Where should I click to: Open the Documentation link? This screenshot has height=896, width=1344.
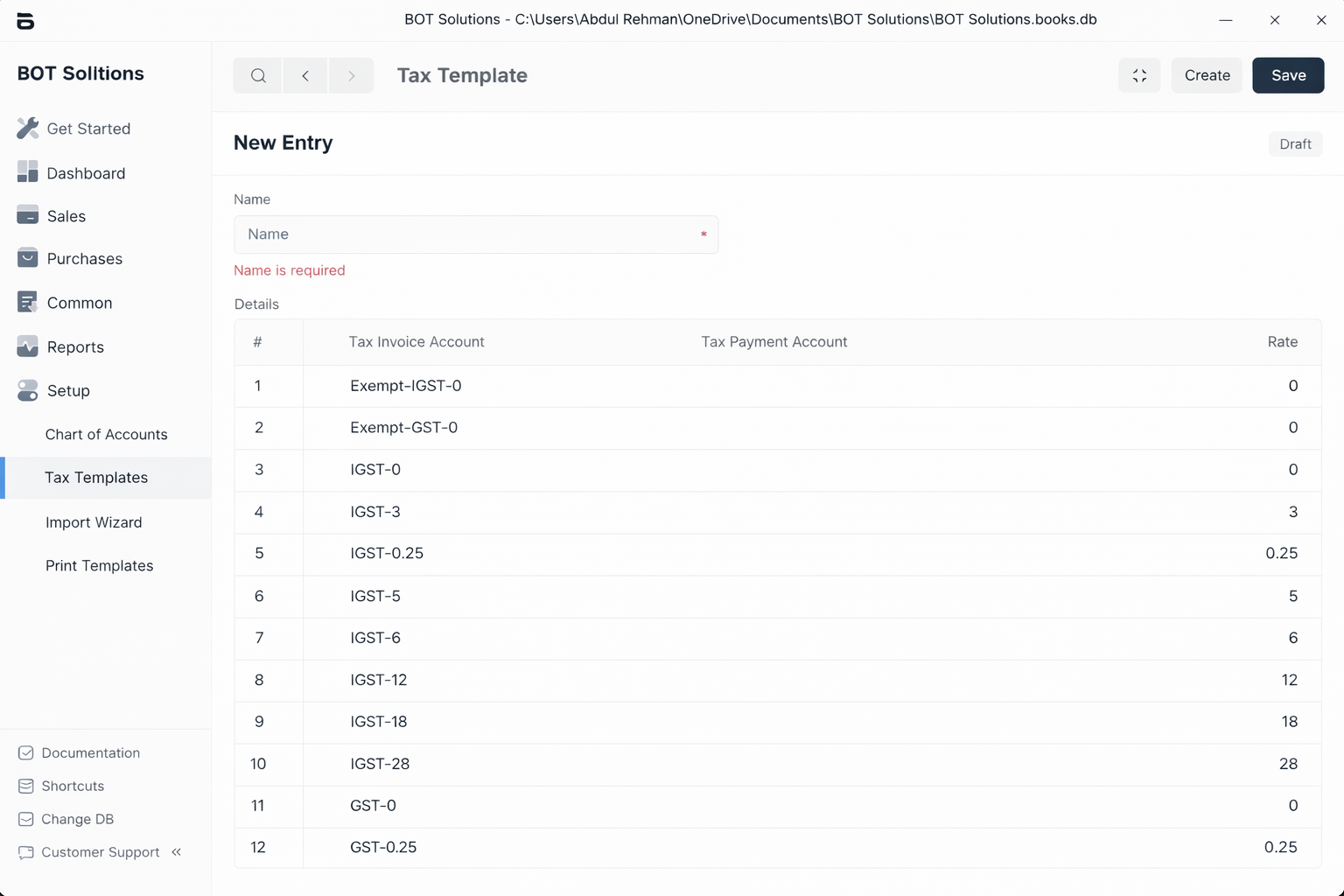(x=90, y=752)
